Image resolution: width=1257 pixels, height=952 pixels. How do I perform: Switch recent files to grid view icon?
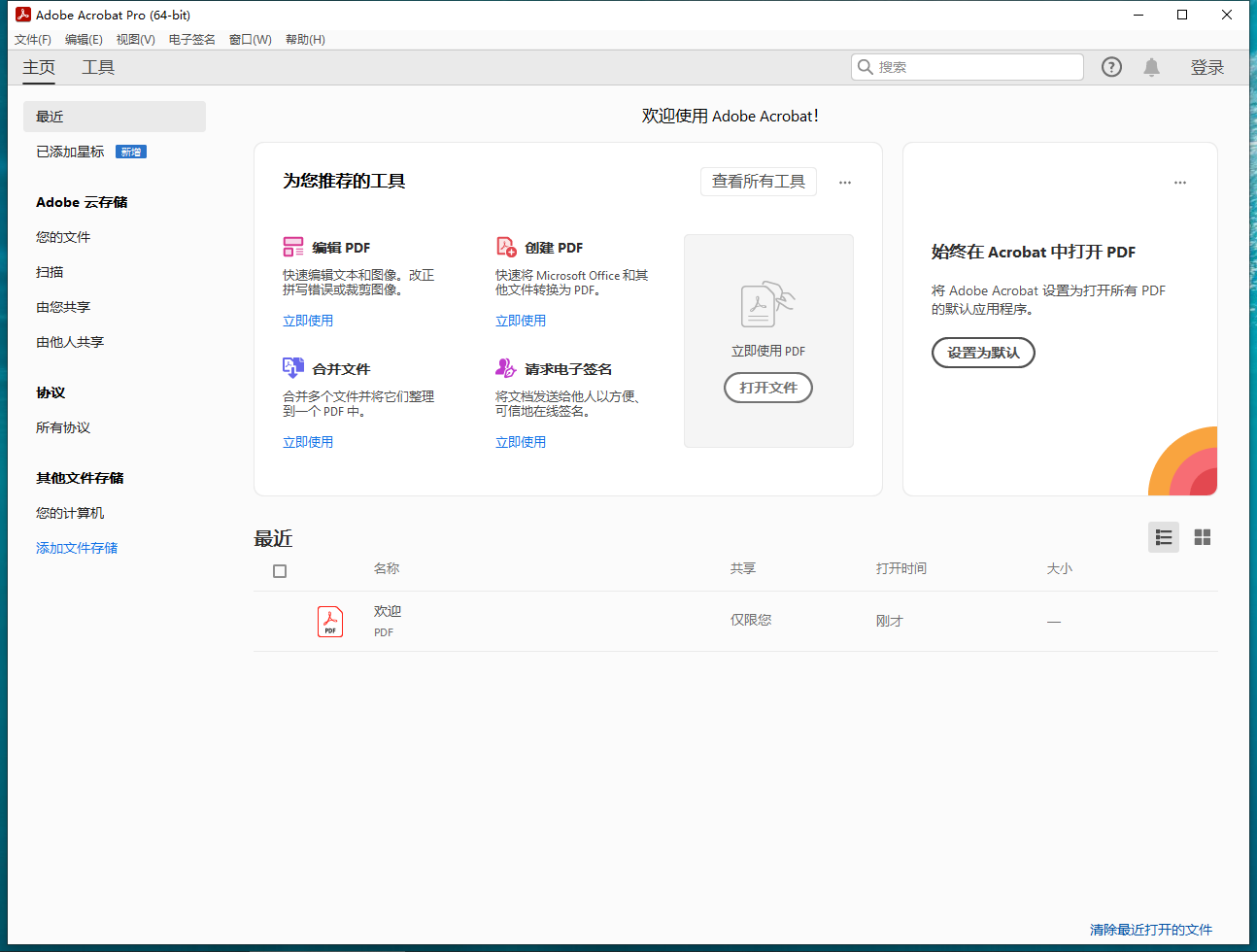point(1202,536)
